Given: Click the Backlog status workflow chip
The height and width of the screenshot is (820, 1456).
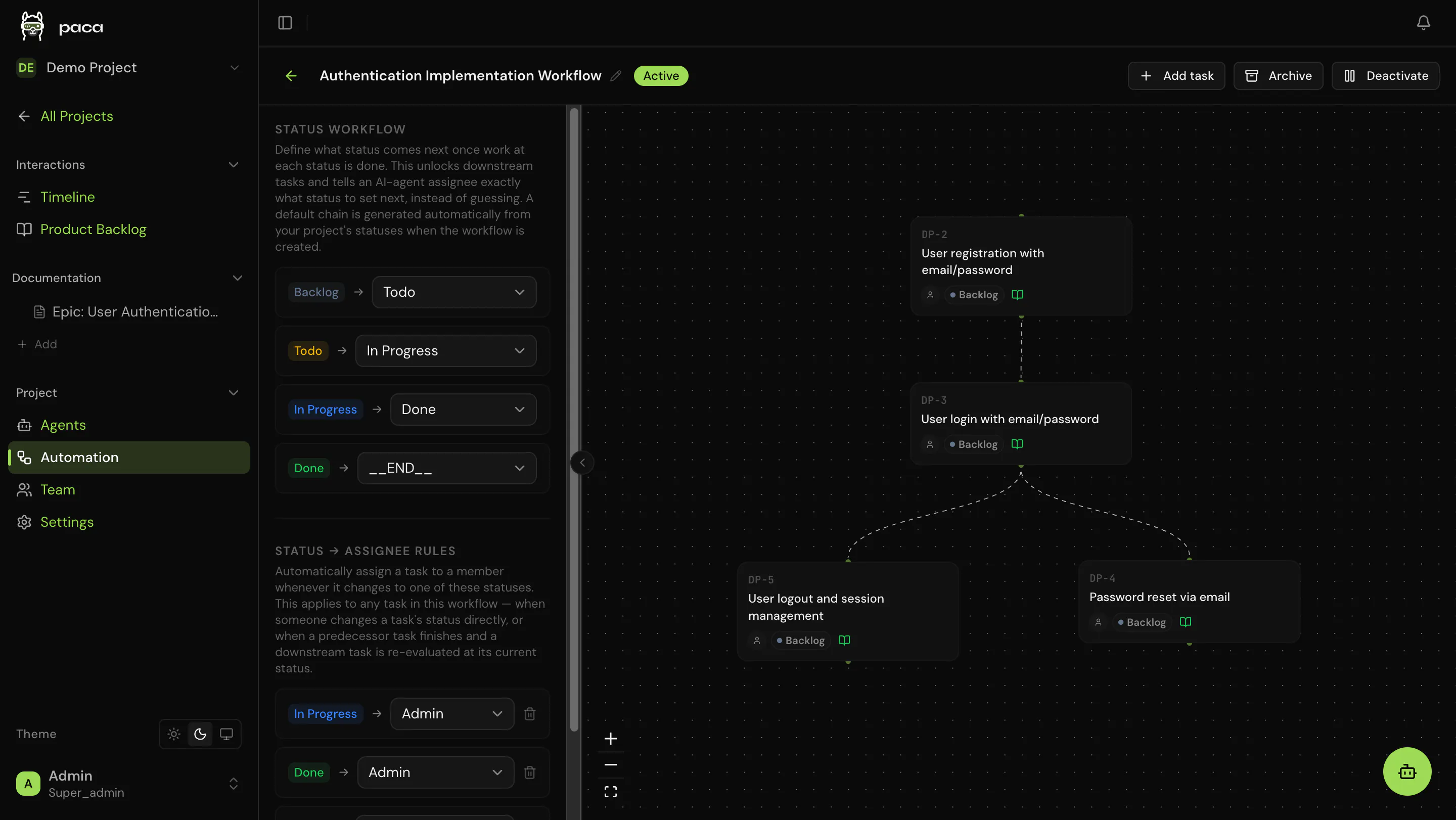Looking at the screenshot, I should [x=316, y=292].
